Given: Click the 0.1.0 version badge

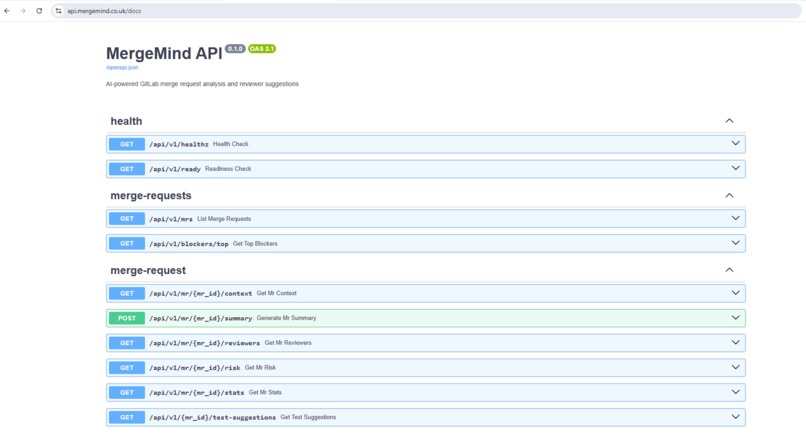Looking at the screenshot, I should [235, 49].
